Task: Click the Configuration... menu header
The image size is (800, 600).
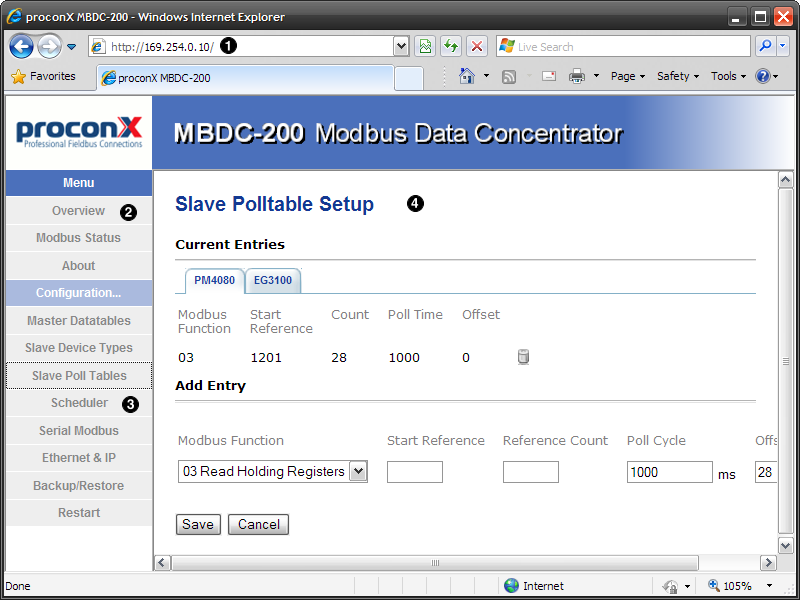Action: pos(79,293)
